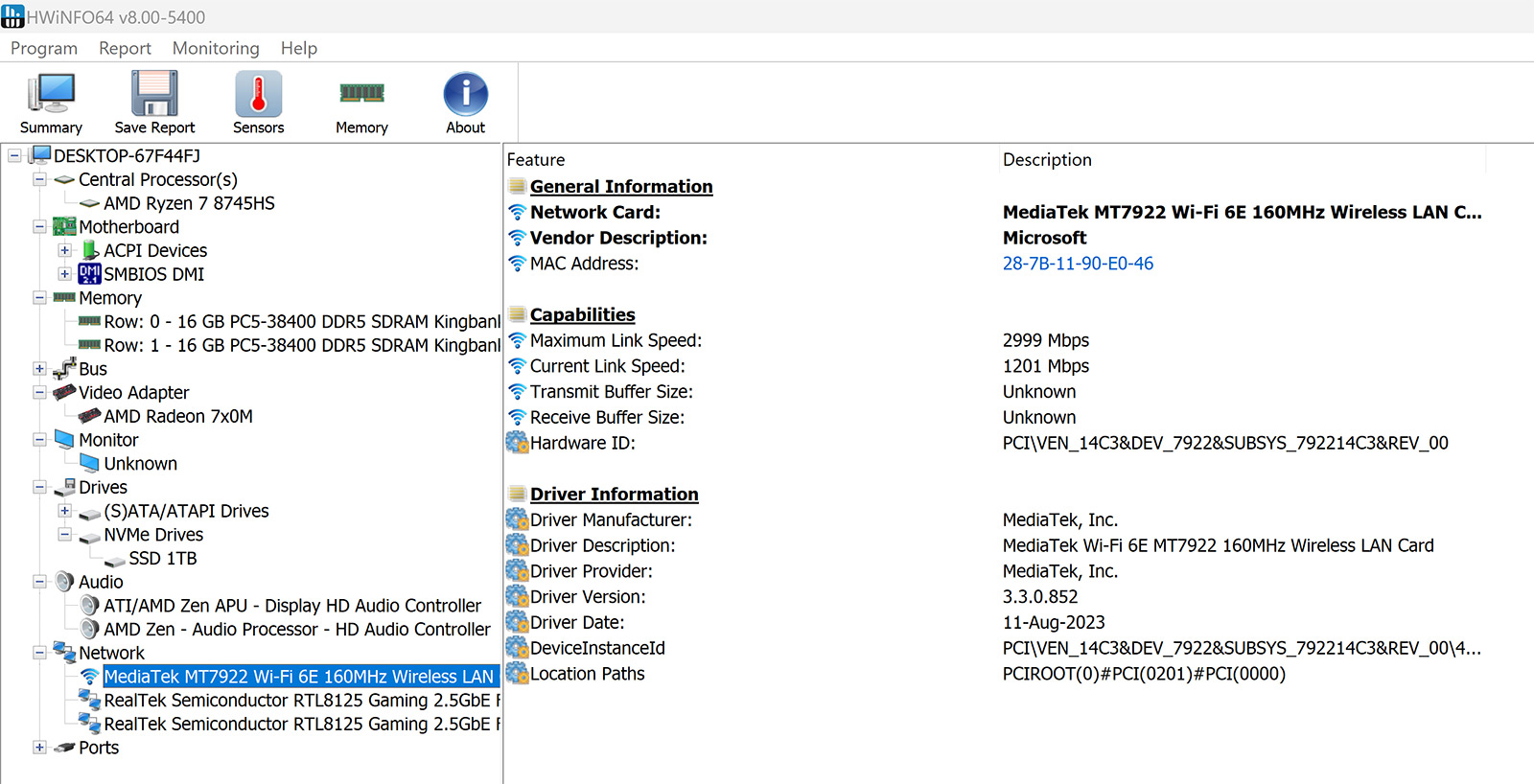
Task: Click the Driver Information section heading
Action: click(615, 494)
